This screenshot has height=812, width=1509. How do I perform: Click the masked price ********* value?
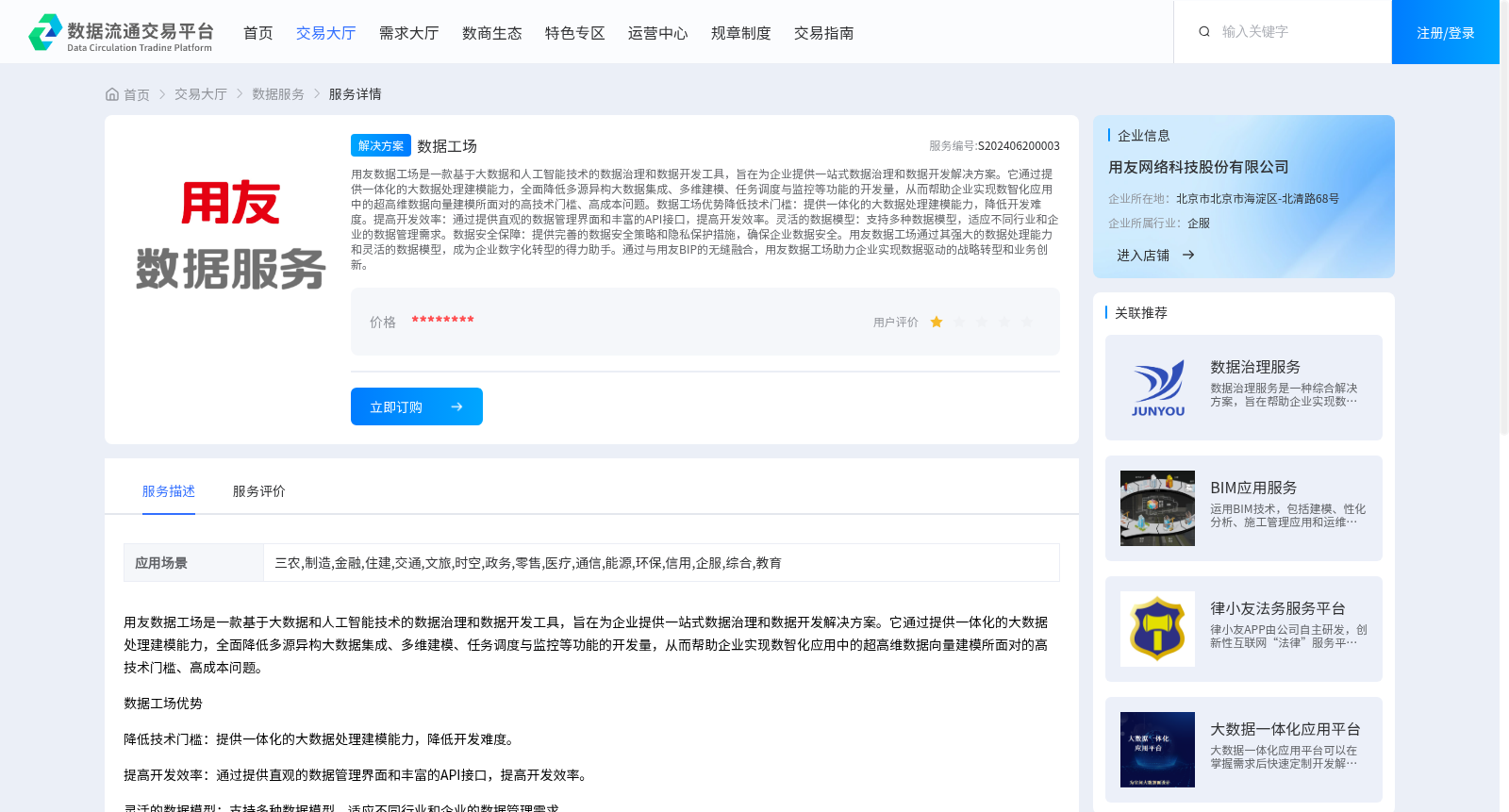point(442,321)
